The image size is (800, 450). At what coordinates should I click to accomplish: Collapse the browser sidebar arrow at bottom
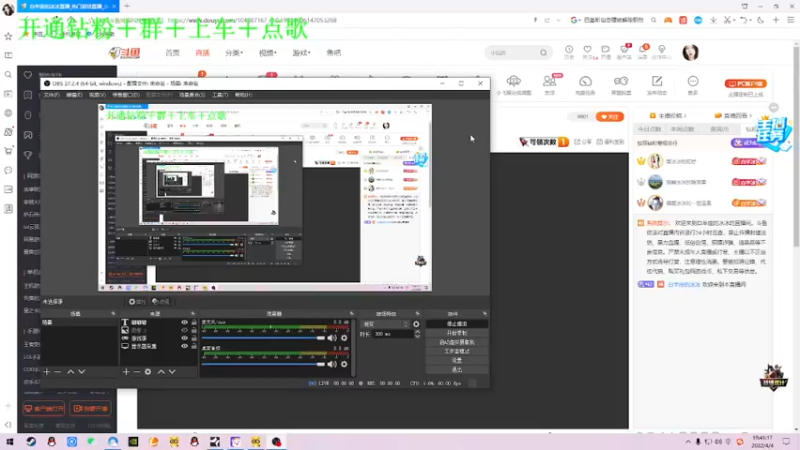8,424
